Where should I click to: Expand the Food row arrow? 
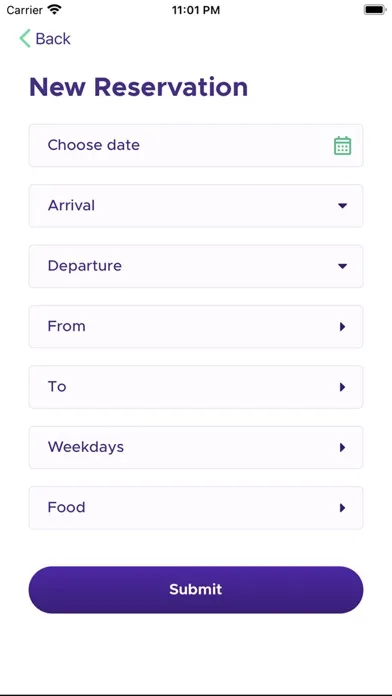[x=342, y=508]
